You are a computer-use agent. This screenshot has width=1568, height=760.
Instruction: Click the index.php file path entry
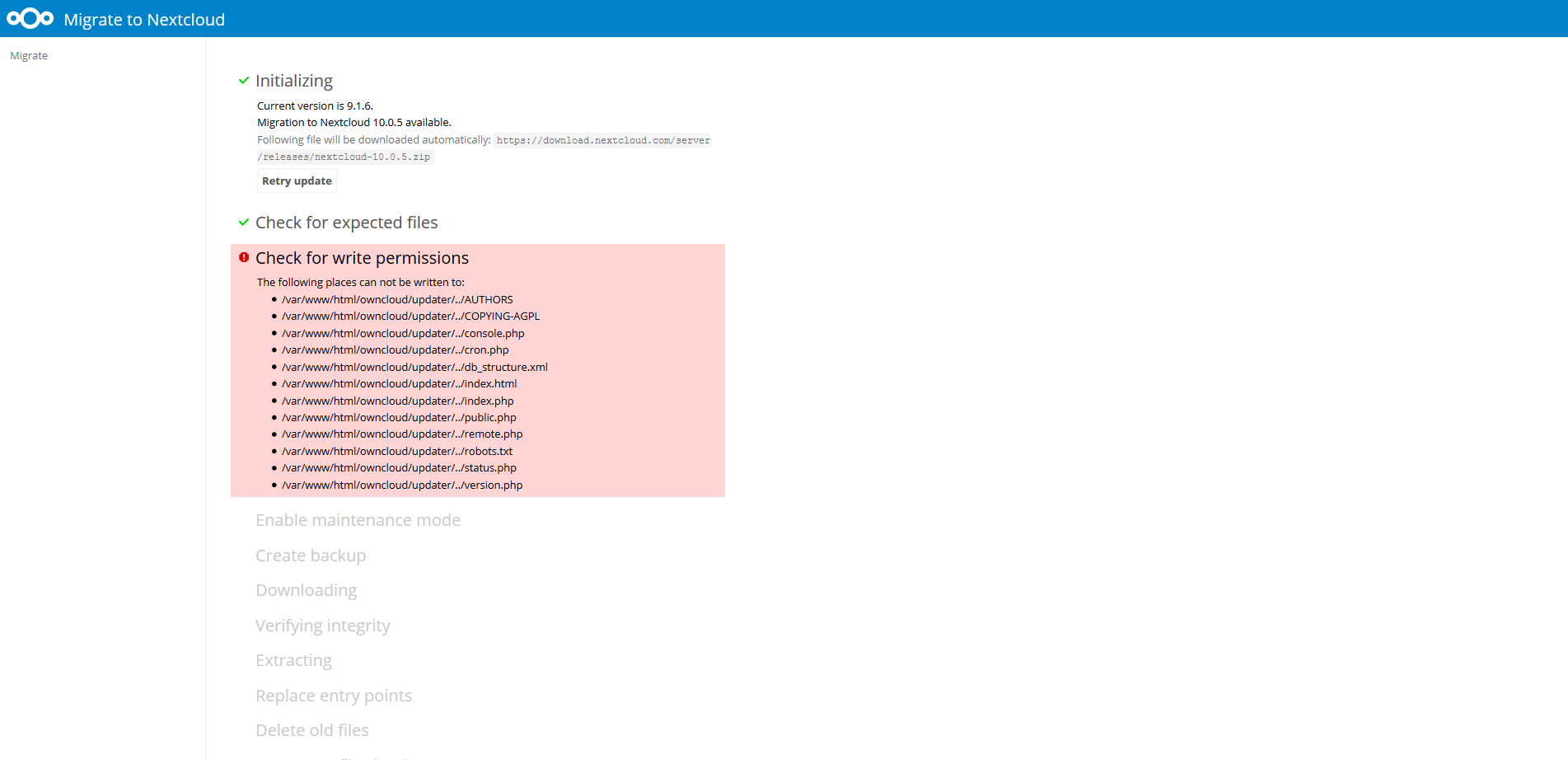[x=398, y=401]
